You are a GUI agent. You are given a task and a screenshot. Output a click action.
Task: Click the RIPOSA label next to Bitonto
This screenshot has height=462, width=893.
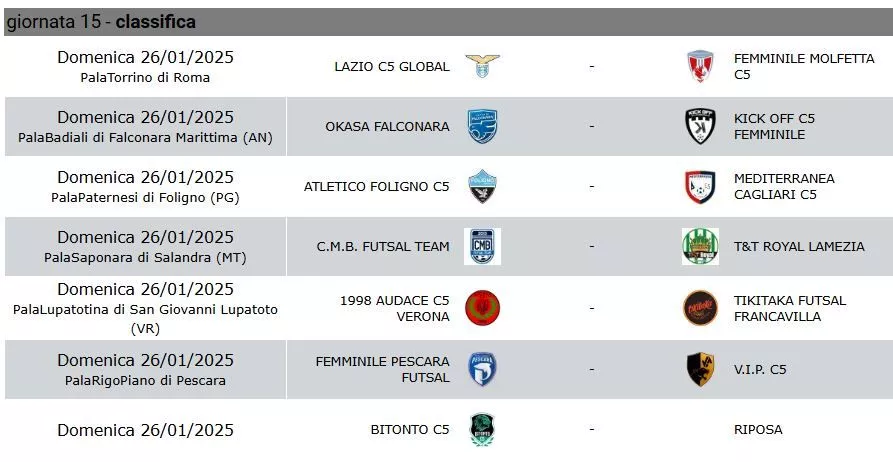(758, 430)
